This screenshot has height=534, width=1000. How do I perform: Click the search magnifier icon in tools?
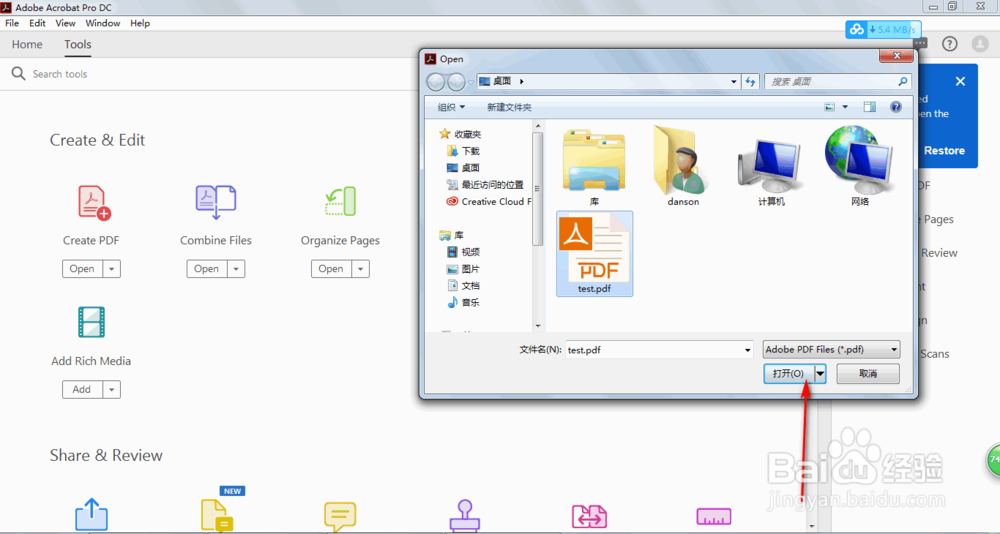18,74
